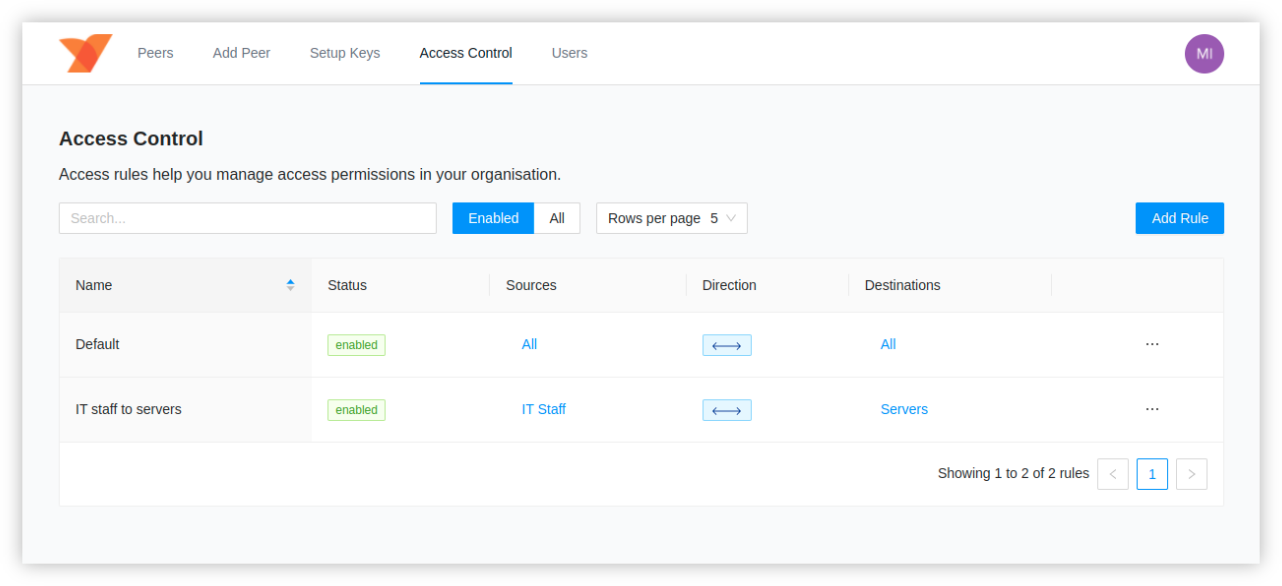Open the Setup Keys tab
The image size is (1282, 586).
pos(345,53)
